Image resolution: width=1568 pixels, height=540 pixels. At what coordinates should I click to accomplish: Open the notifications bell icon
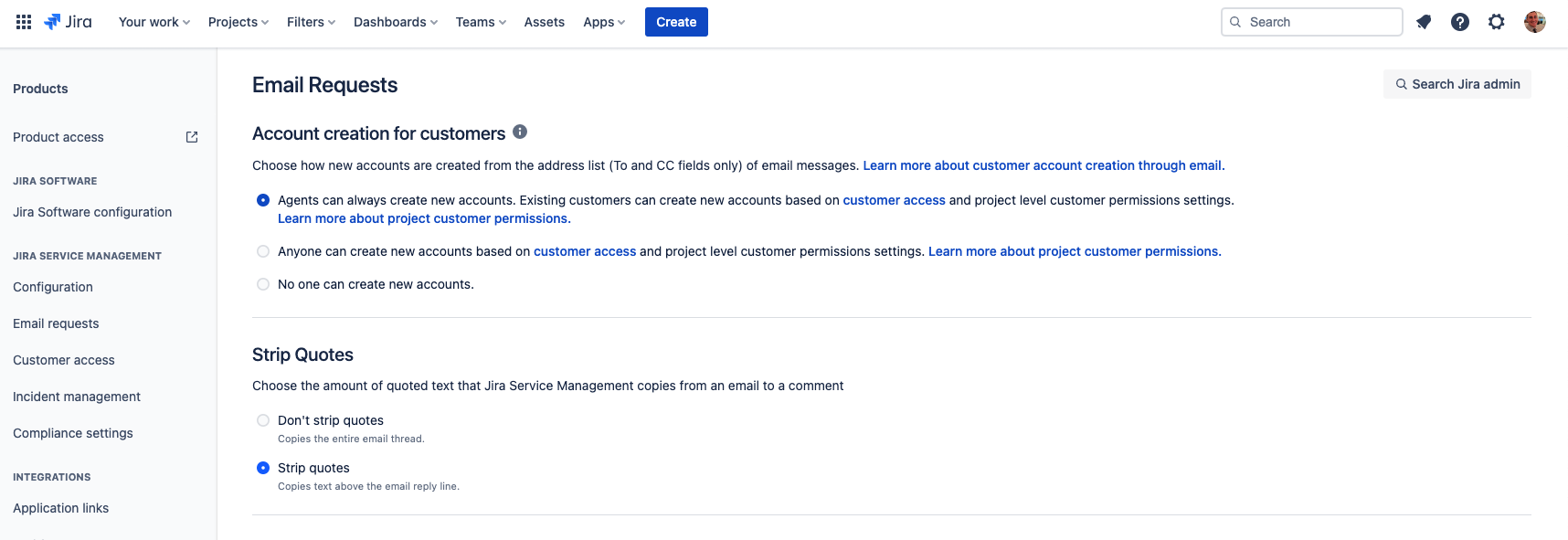click(1424, 22)
